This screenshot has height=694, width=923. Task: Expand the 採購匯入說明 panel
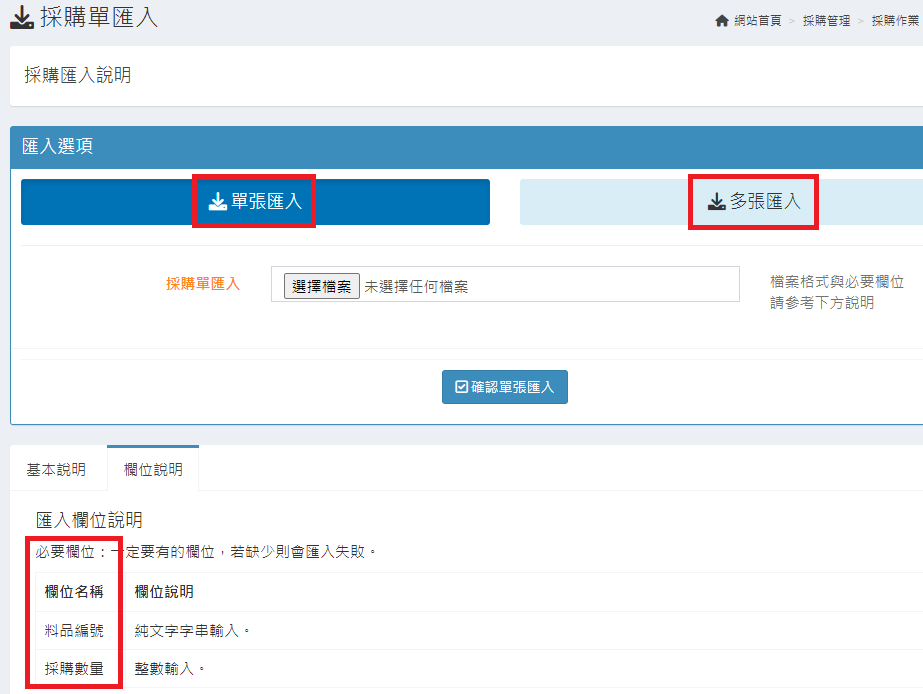[78, 76]
